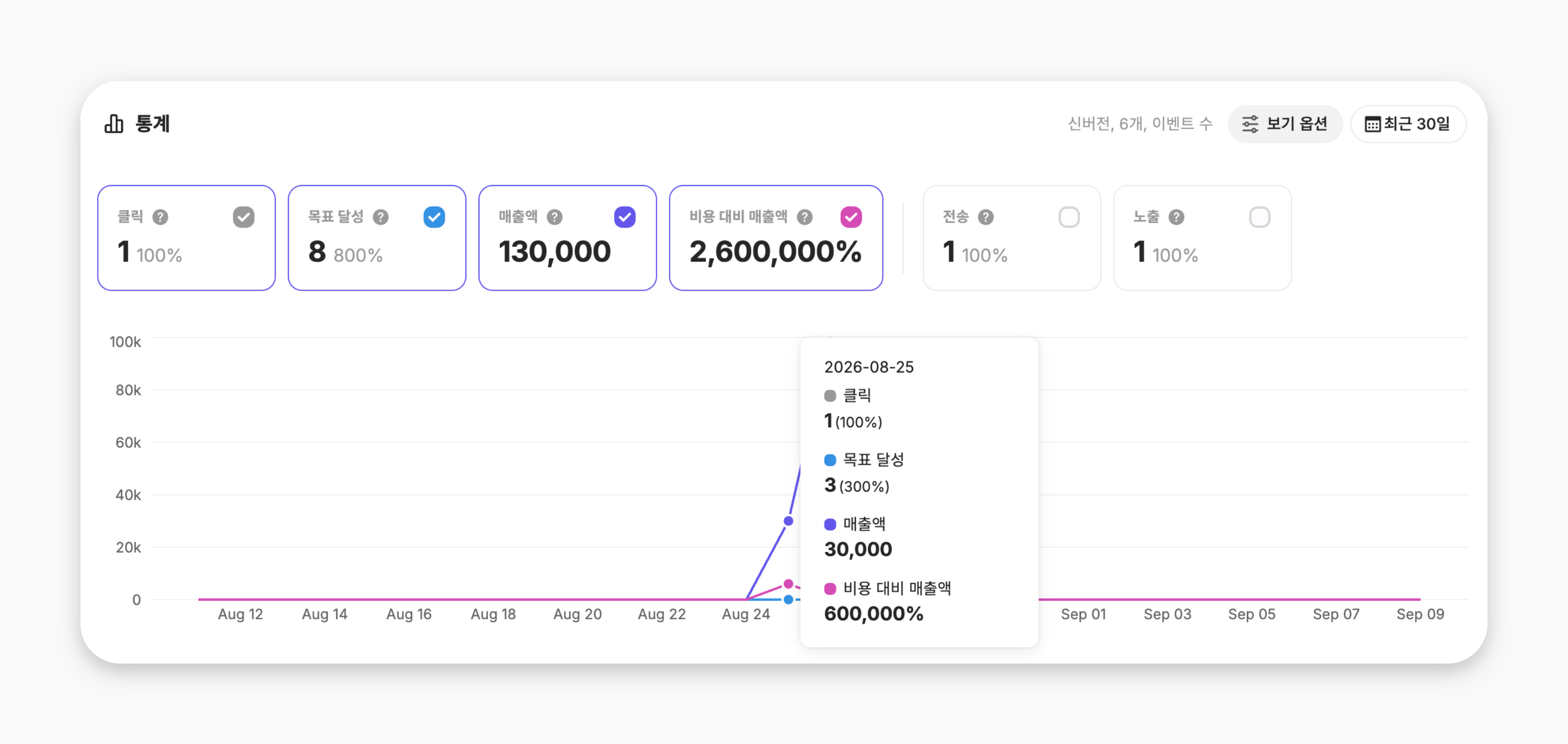Click the bar chart icon beside 통계

pos(114,124)
